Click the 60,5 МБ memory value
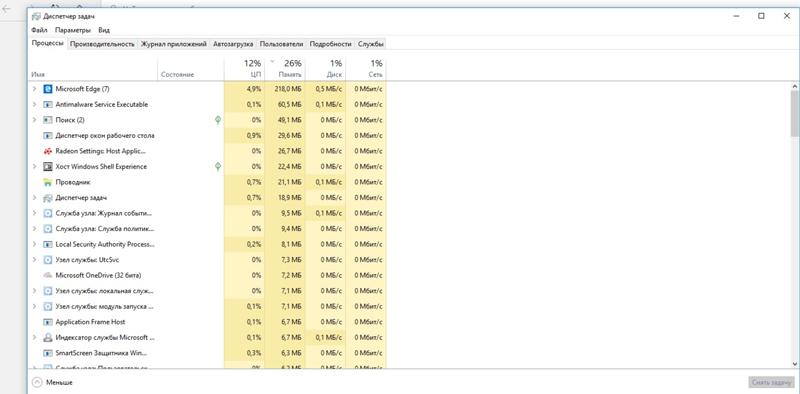This screenshot has width=800, height=394. click(290, 105)
